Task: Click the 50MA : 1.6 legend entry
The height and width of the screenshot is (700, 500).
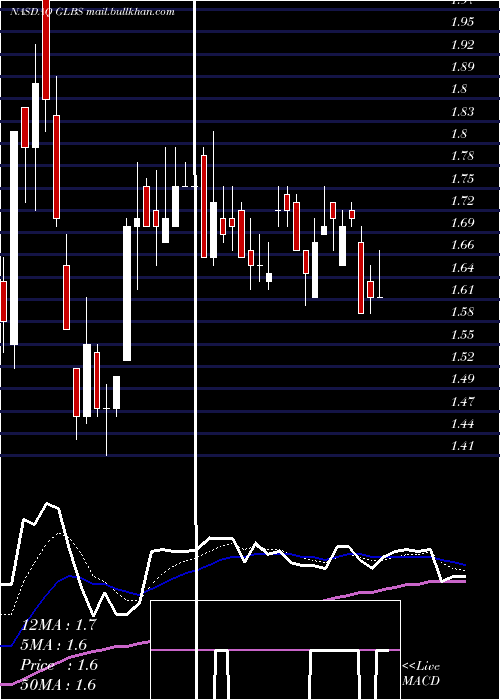Action: pos(58,684)
